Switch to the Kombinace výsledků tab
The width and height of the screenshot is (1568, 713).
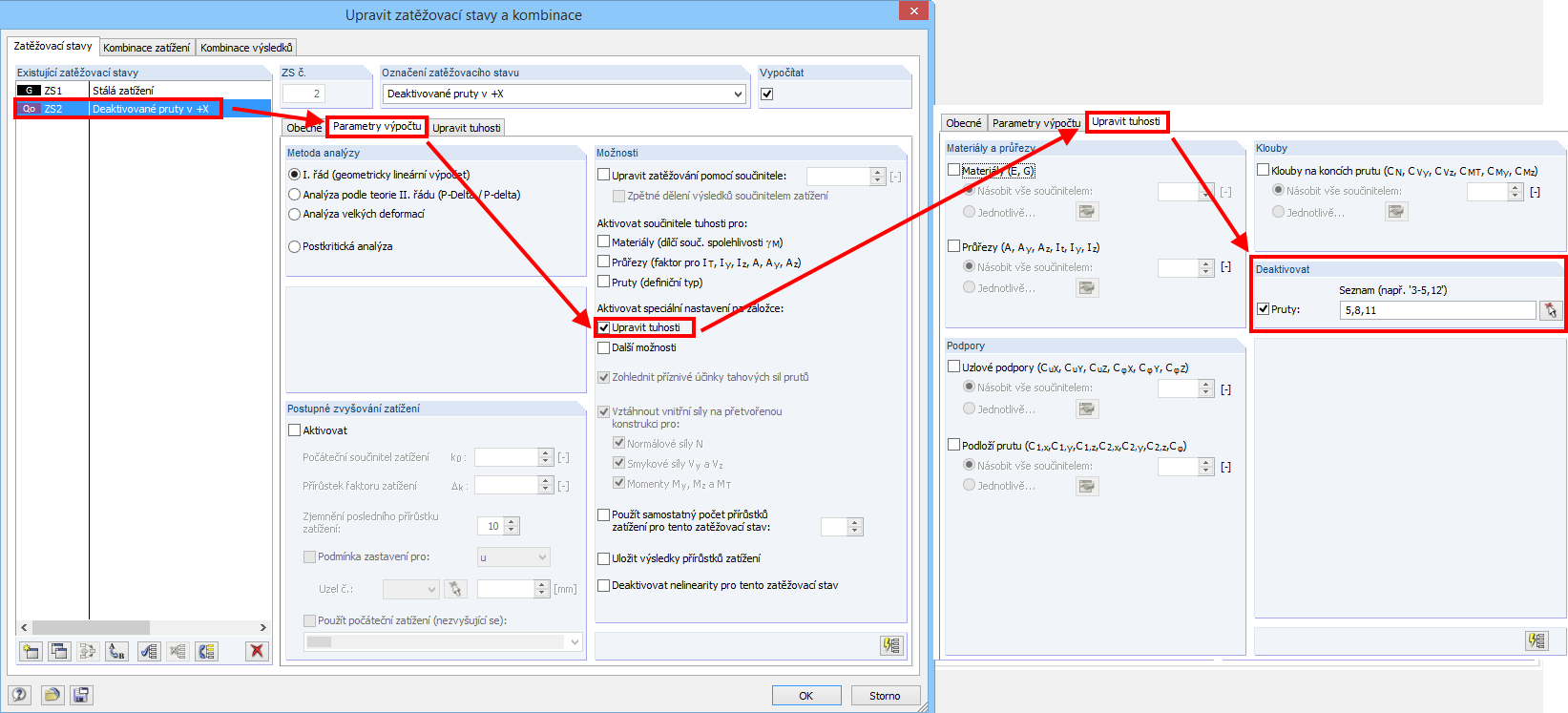246,48
